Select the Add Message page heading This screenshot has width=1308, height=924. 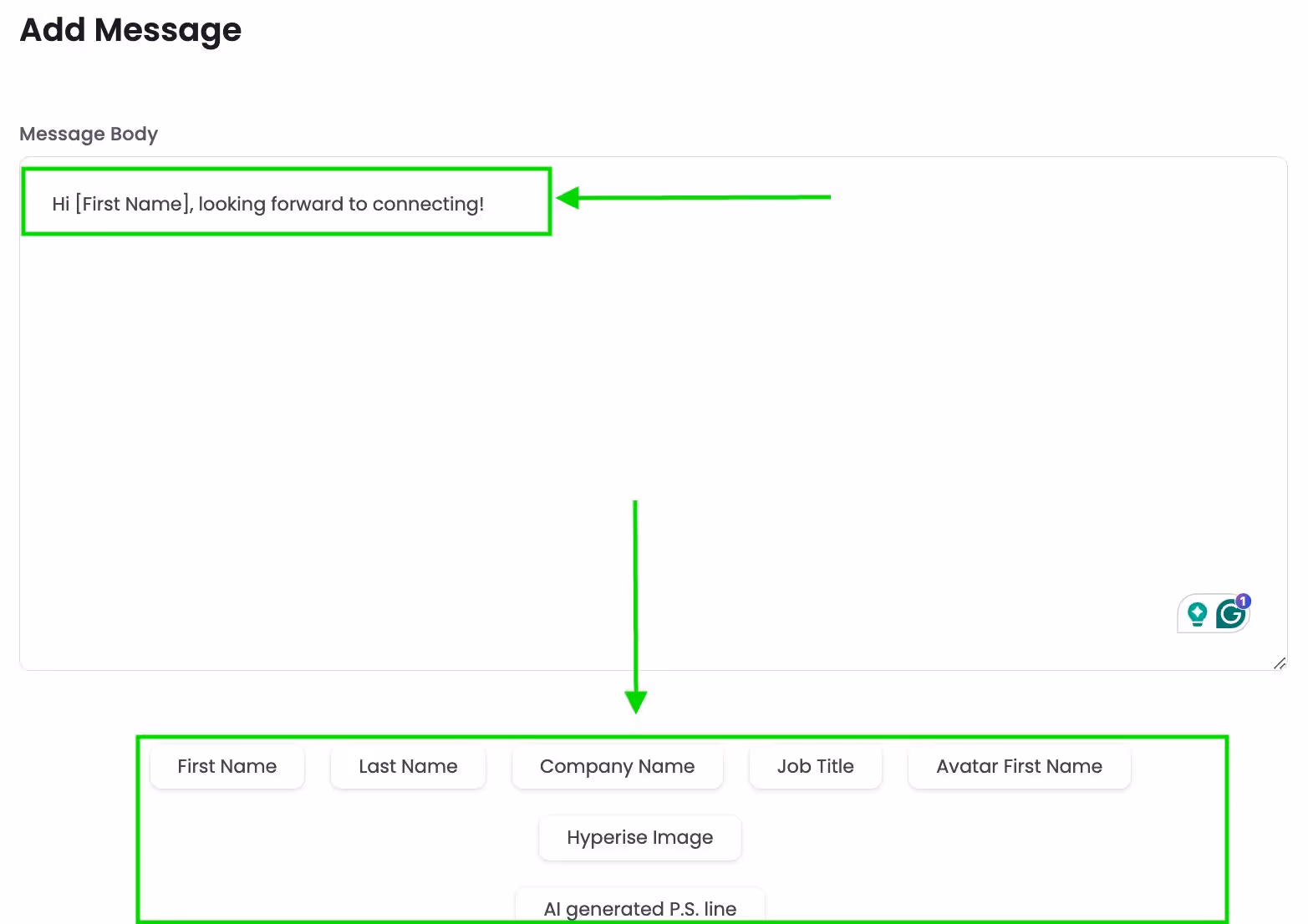[x=130, y=30]
